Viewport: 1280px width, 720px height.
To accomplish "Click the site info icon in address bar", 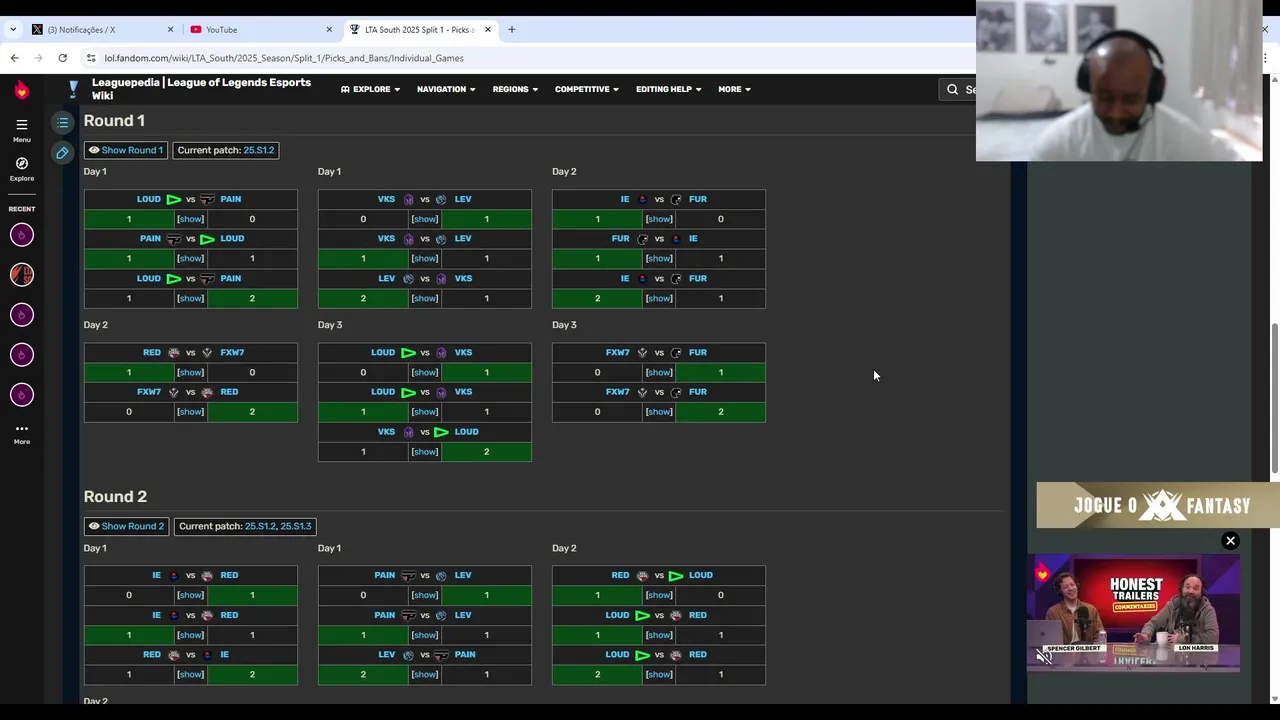I will [x=91, y=58].
